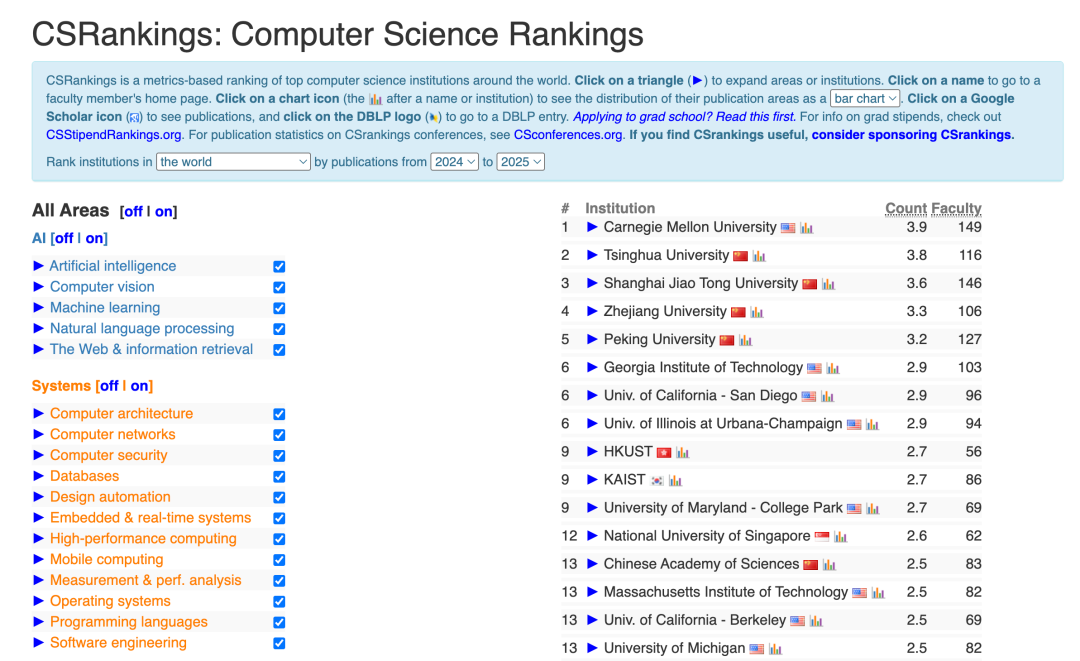Open chart icon for University of Michigan

775,649
